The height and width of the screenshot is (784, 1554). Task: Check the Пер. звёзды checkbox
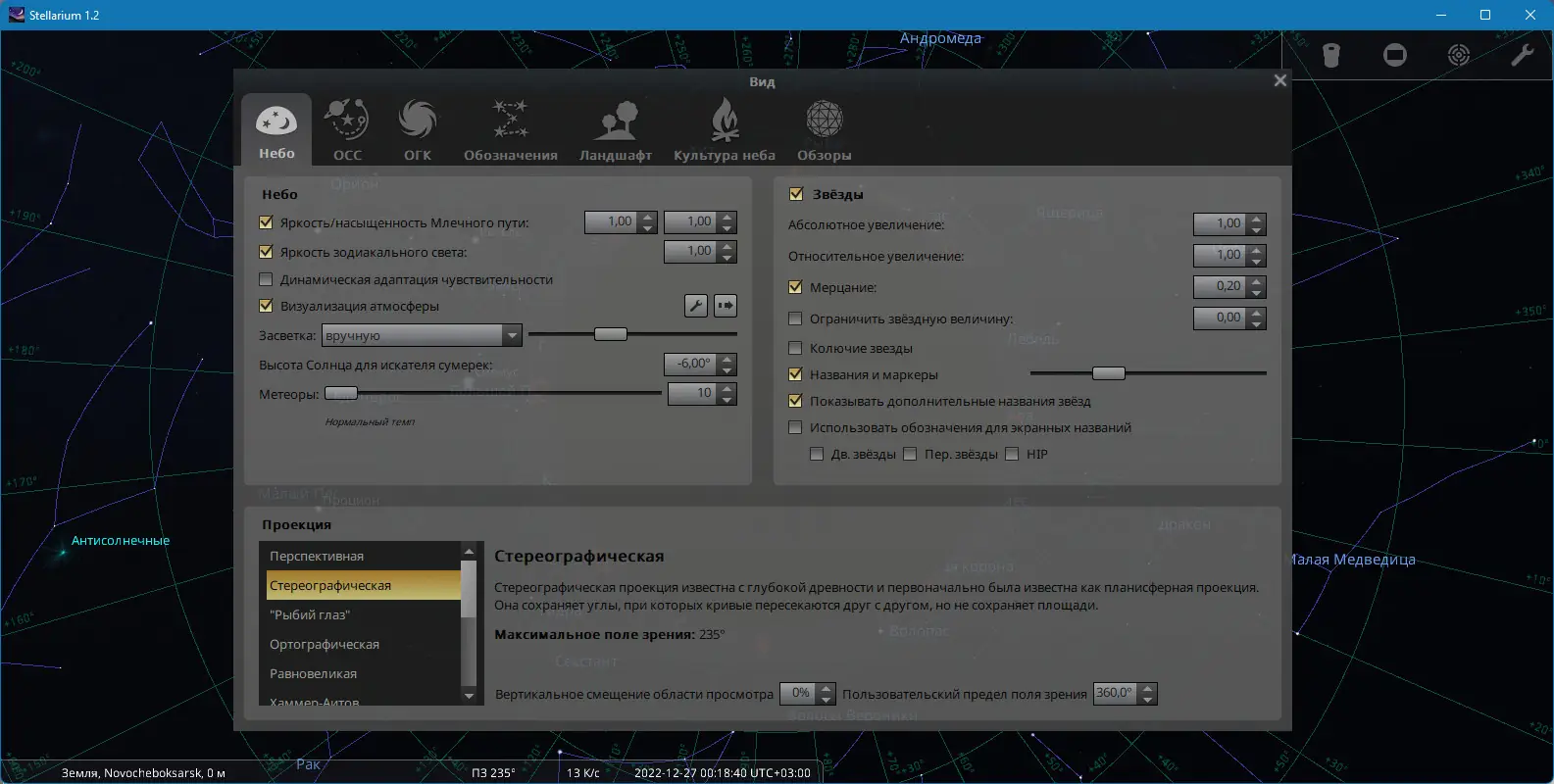coord(910,454)
